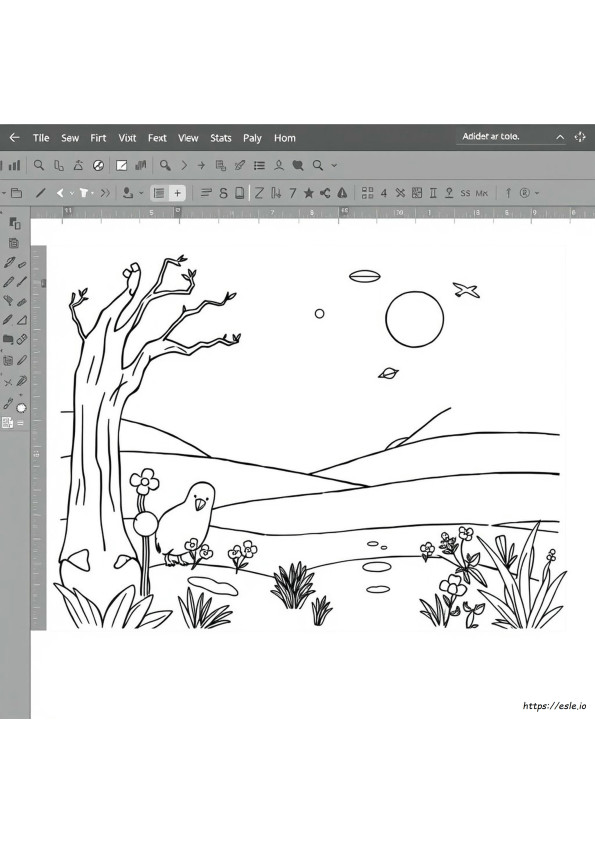Open the View menu
This screenshot has width=595, height=842.
tap(188, 138)
